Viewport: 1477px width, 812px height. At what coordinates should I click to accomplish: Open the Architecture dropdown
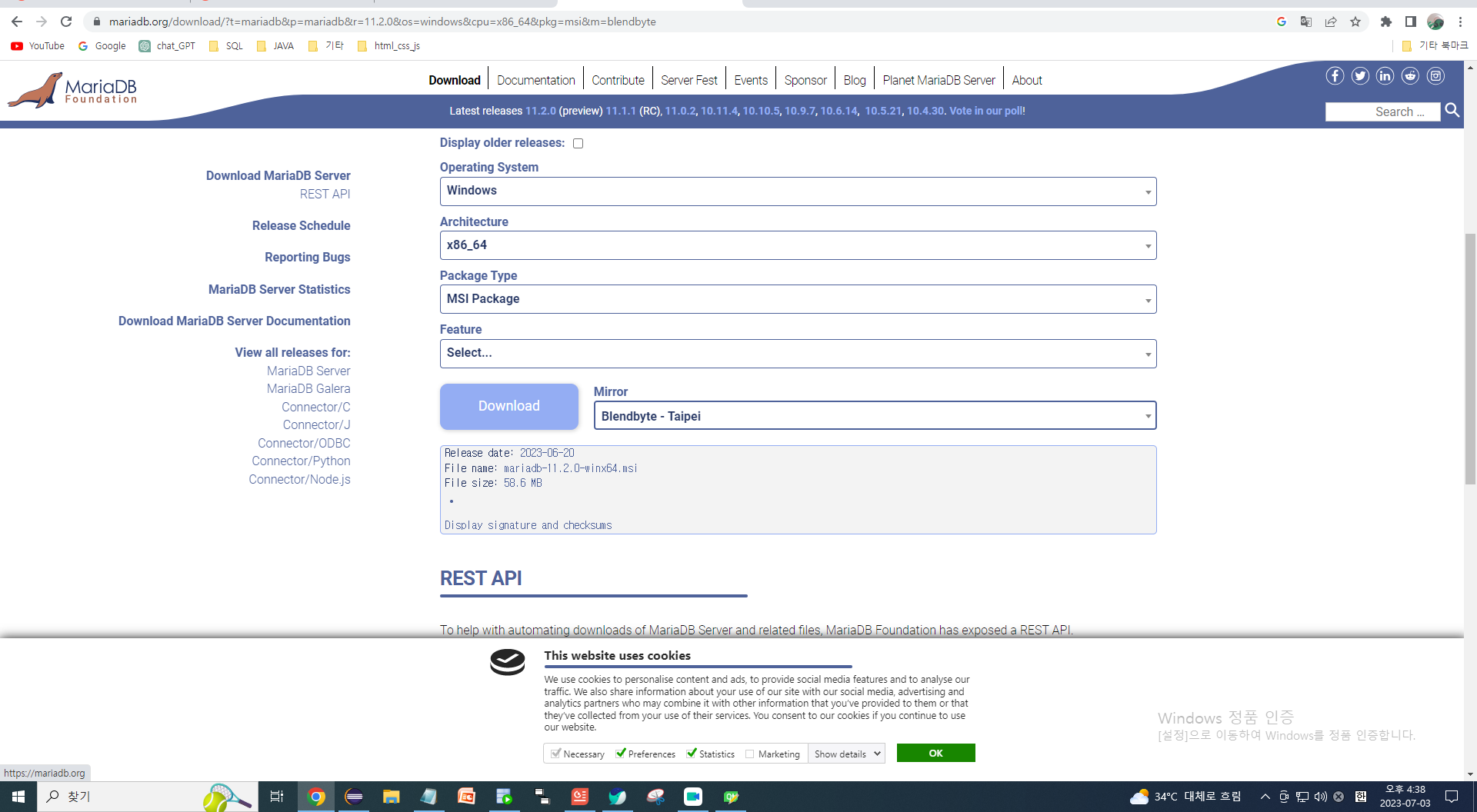point(798,245)
